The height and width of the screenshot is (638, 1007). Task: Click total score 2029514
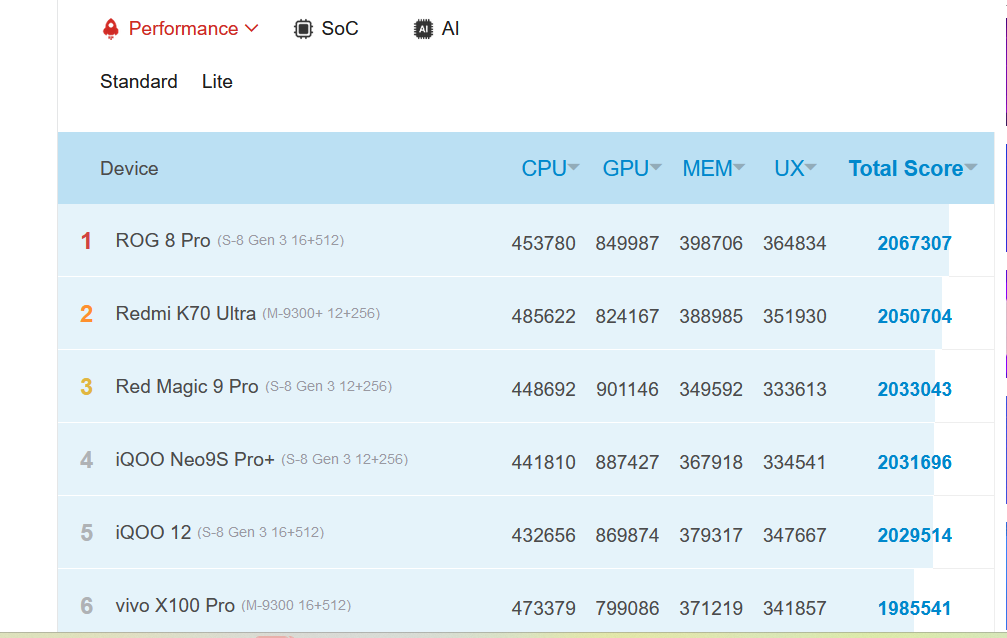coord(915,535)
